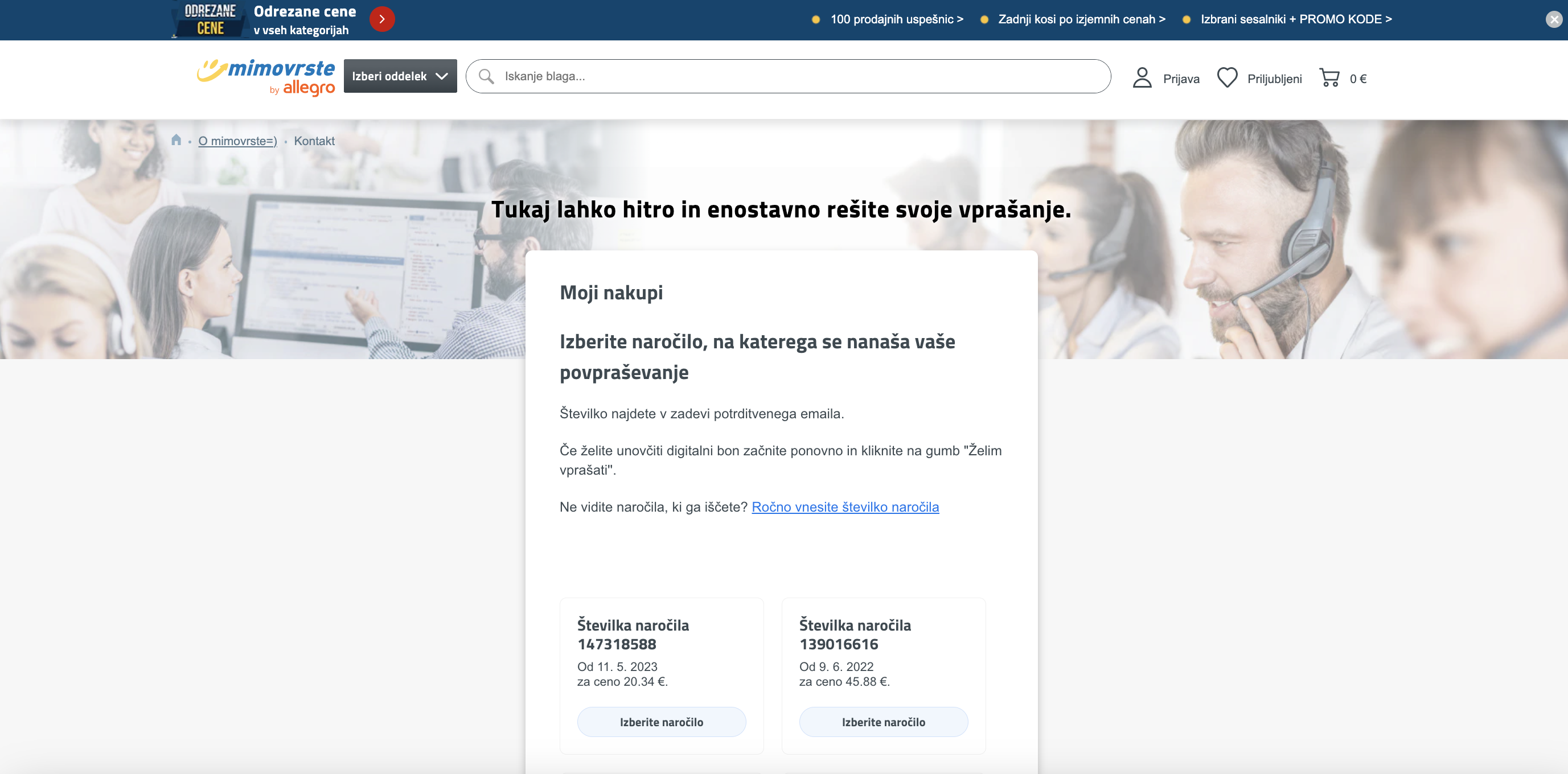Open the shopping cart icon
The width and height of the screenshot is (1568, 774).
click(1329, 78)
